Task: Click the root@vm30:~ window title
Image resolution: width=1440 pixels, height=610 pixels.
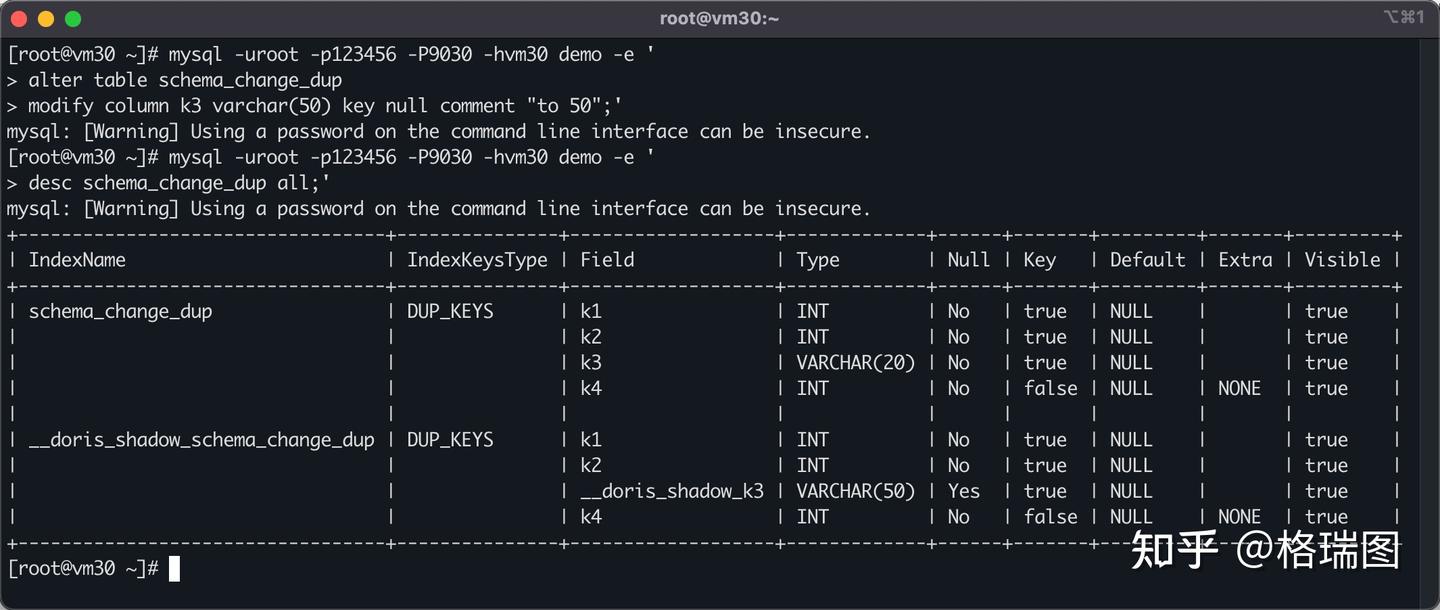Action: 719,18
